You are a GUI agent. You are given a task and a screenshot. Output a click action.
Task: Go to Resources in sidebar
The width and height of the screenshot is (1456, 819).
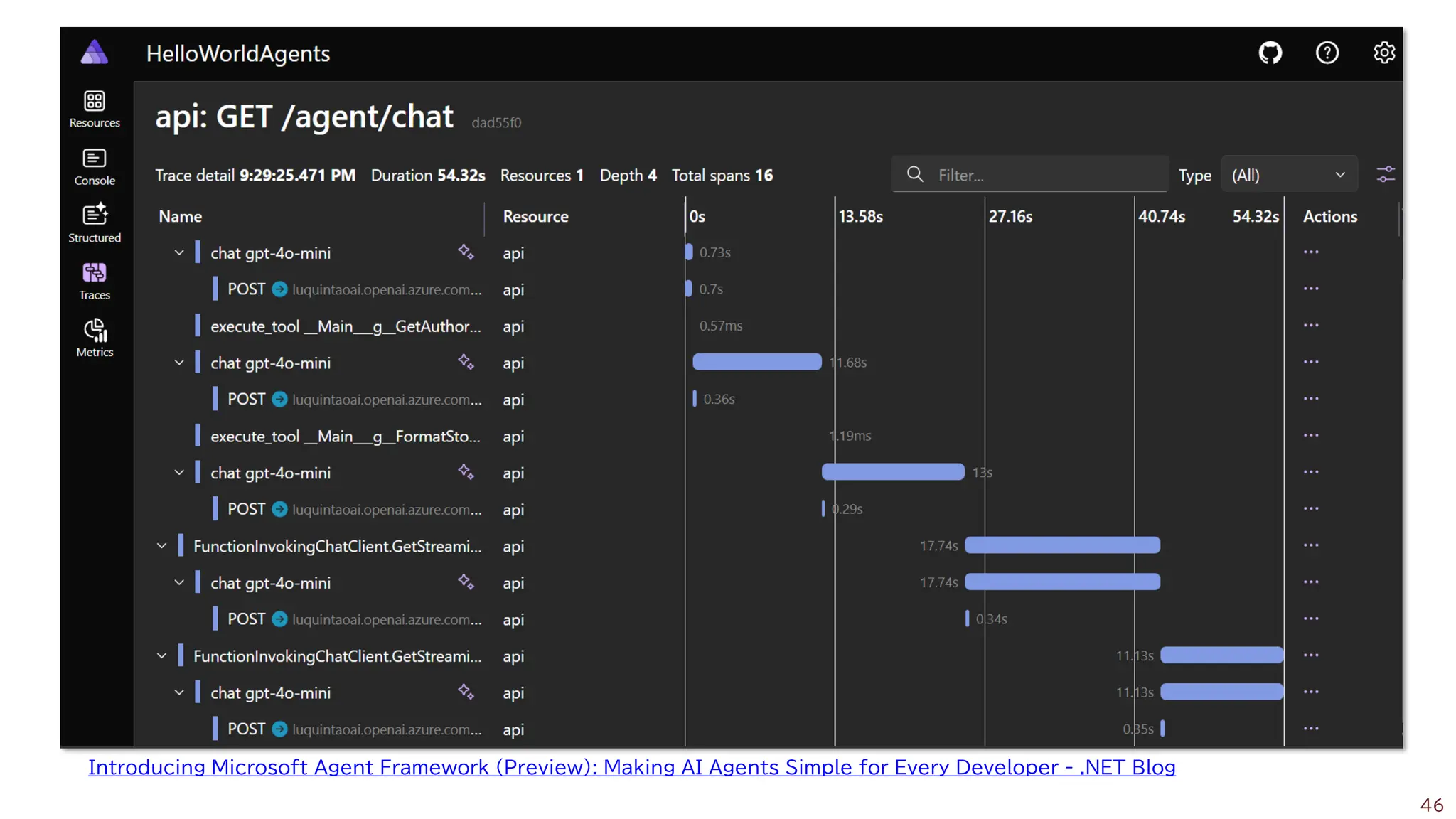(95, 109)
